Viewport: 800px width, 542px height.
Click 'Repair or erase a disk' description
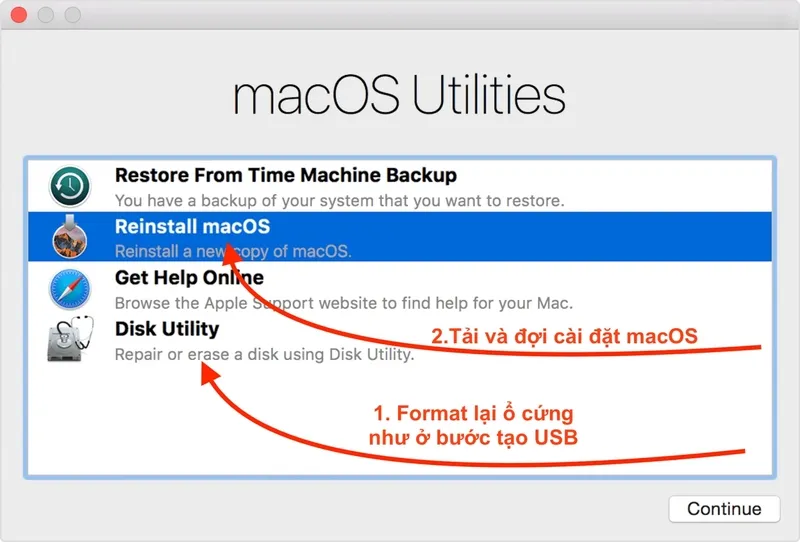point(264,354)
